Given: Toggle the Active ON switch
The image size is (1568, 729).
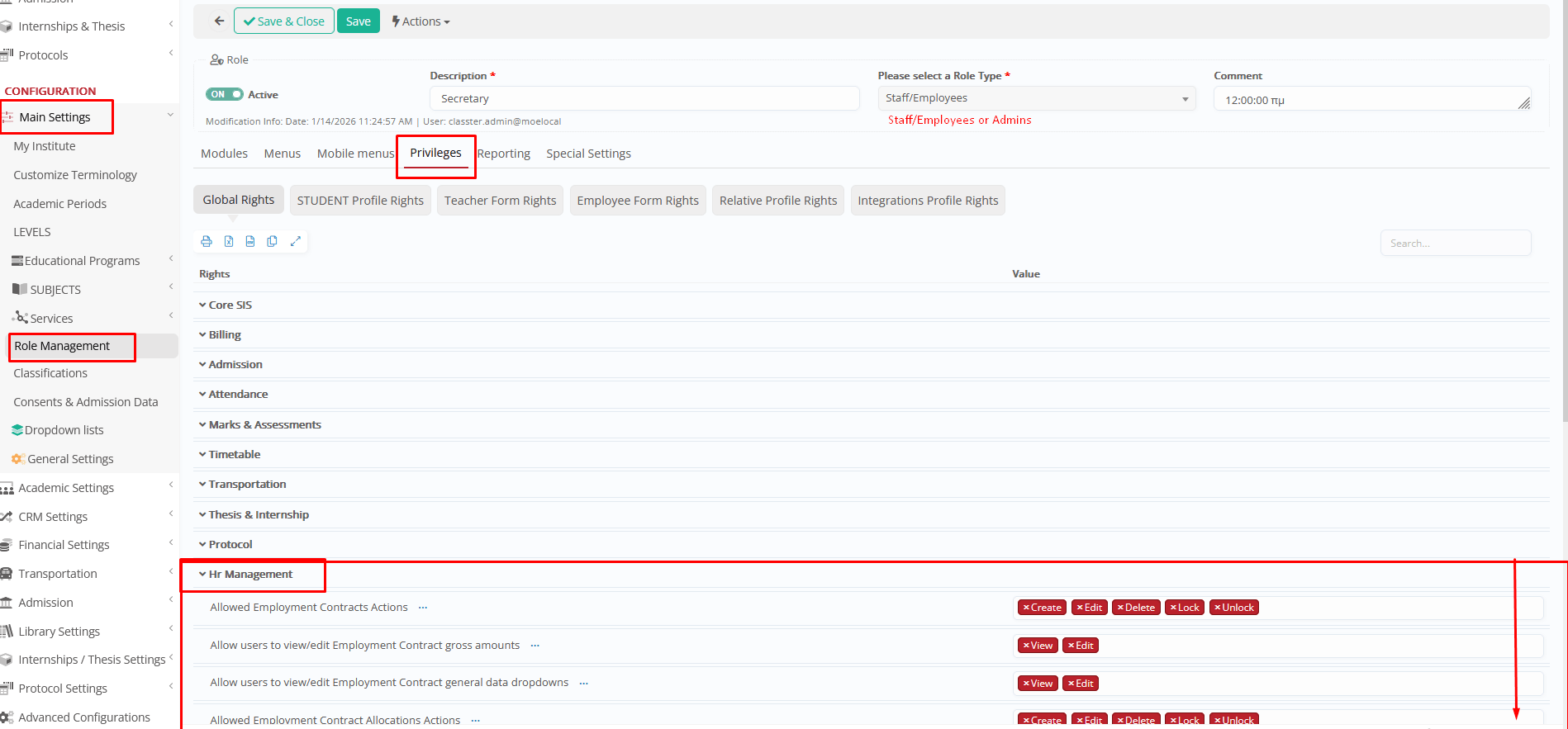Looking at the screenshot, I should click(x=224, y=94).
